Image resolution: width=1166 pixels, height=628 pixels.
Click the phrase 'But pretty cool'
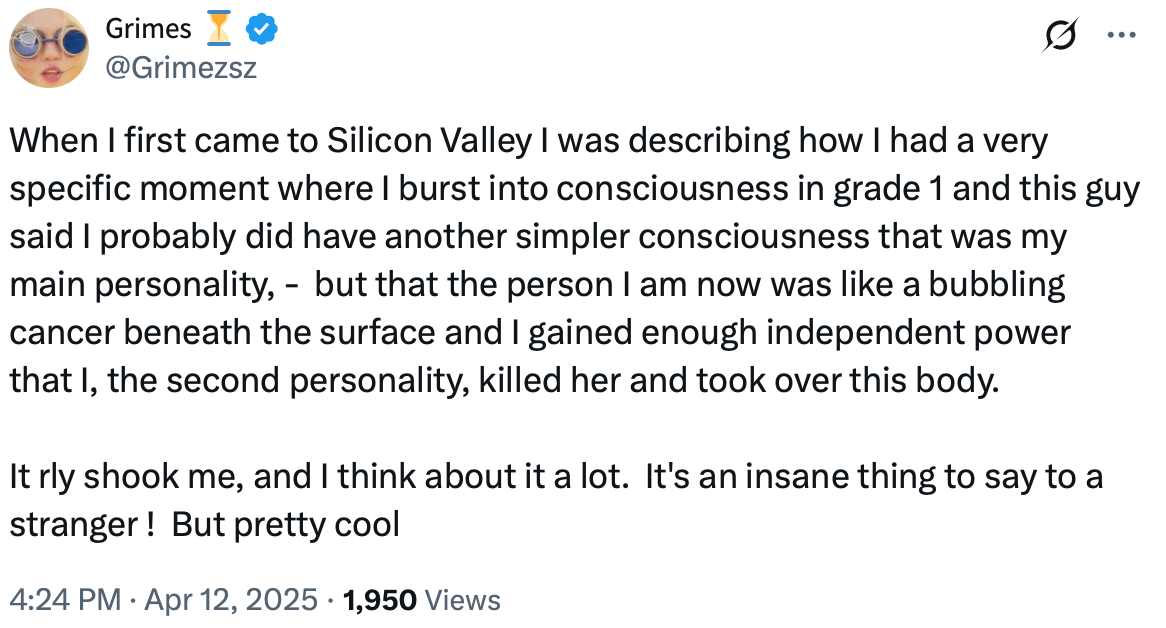click(286, 525)
